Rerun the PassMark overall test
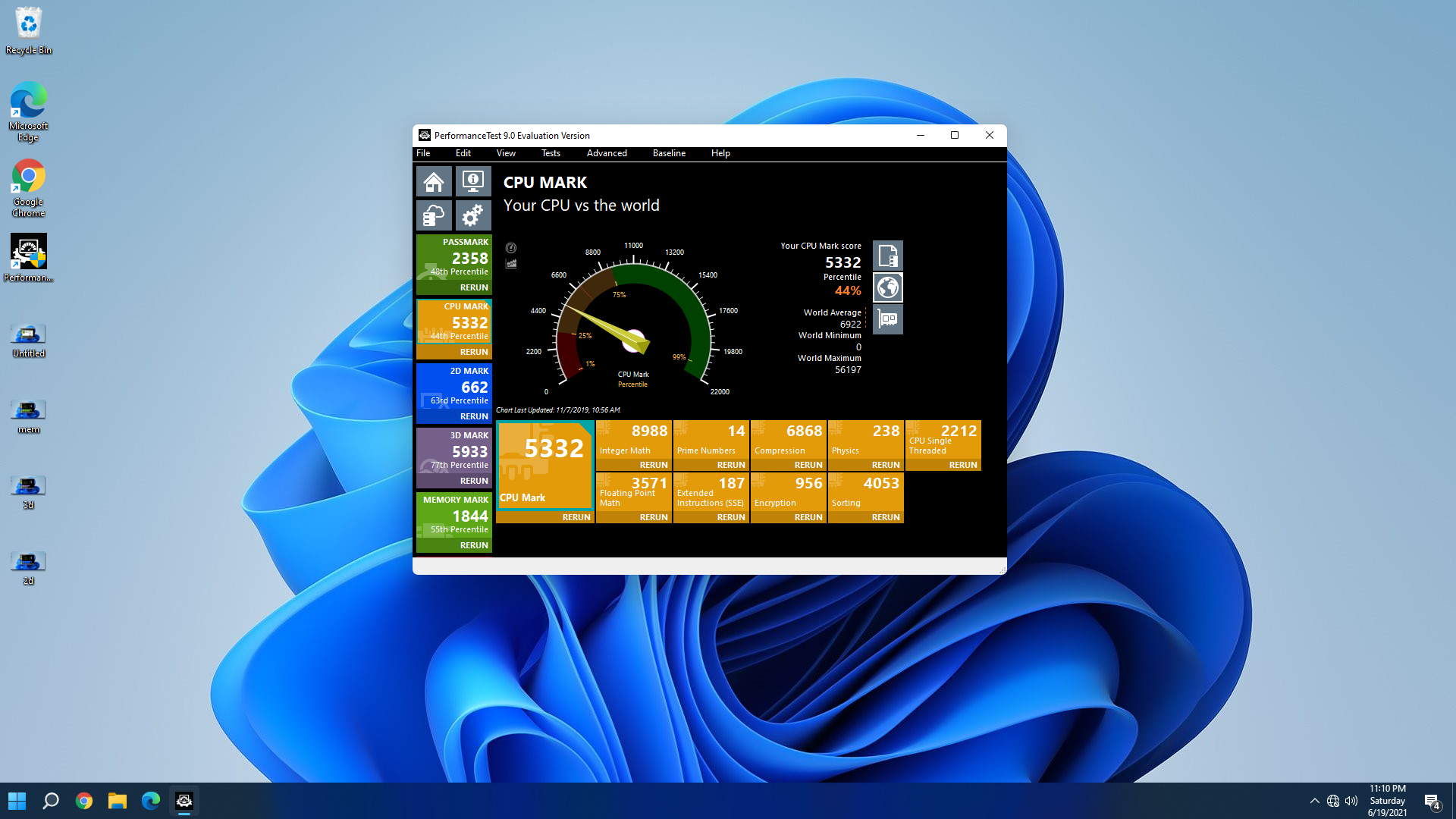Screen dimensions: 1456x819 click(x=474, y=287)
